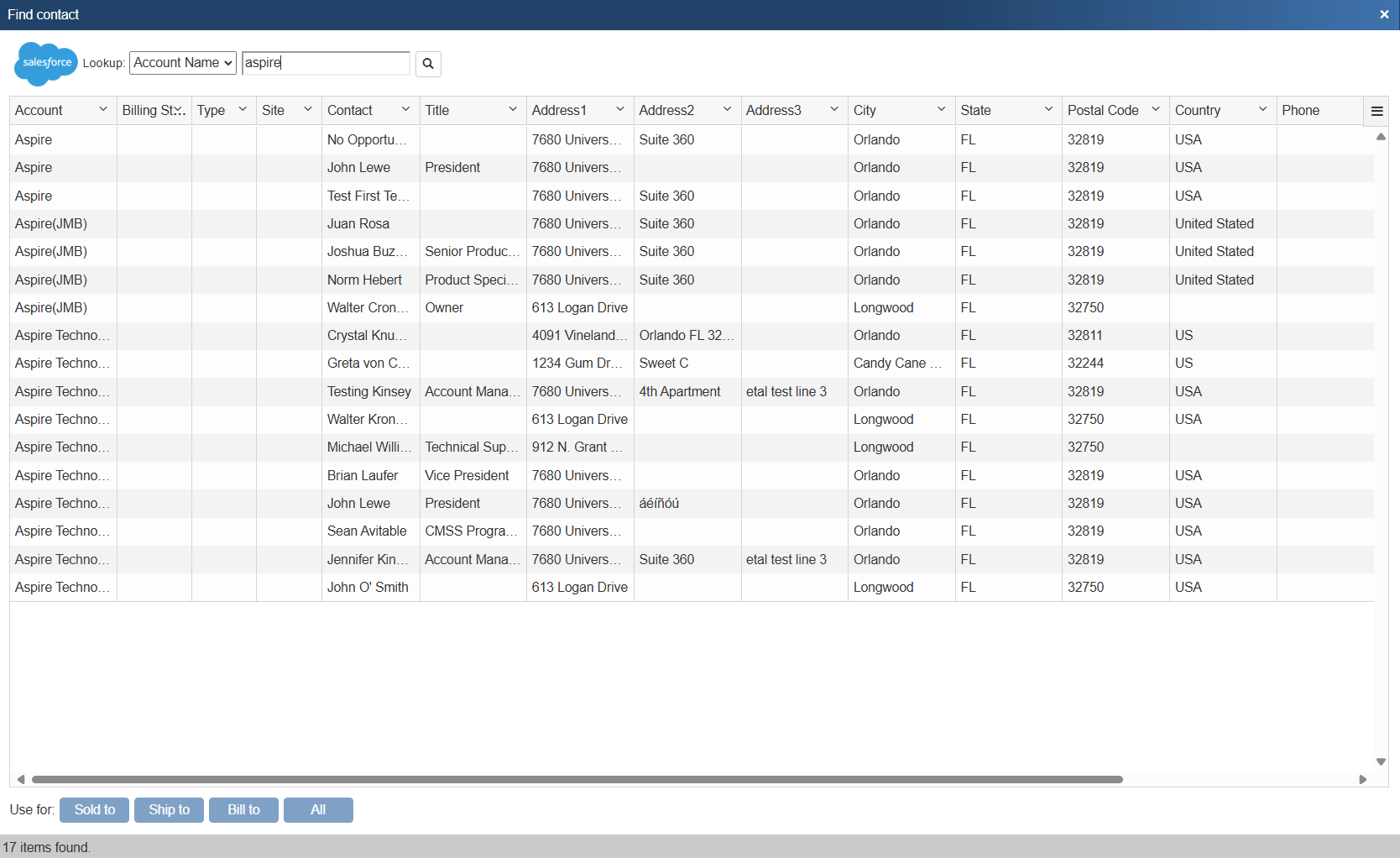Open the City column dropdown chevron
The height and width of the screenshot is (858, 1400).
point(941,110)
